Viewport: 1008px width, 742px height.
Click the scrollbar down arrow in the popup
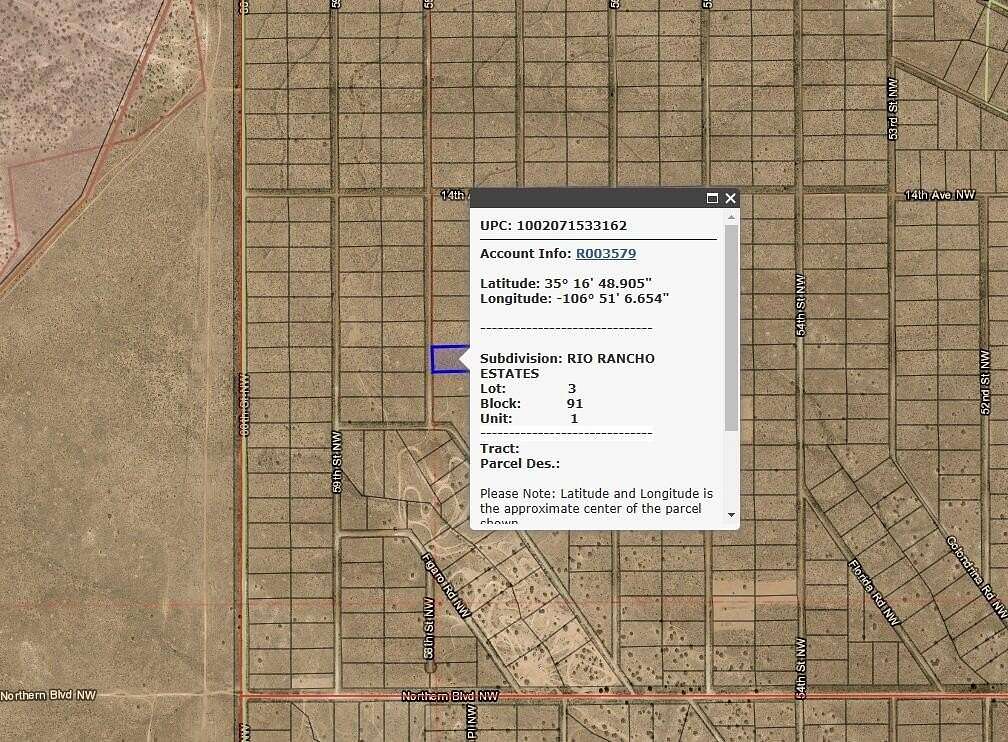pyautogui.click(x=731, y=513)
